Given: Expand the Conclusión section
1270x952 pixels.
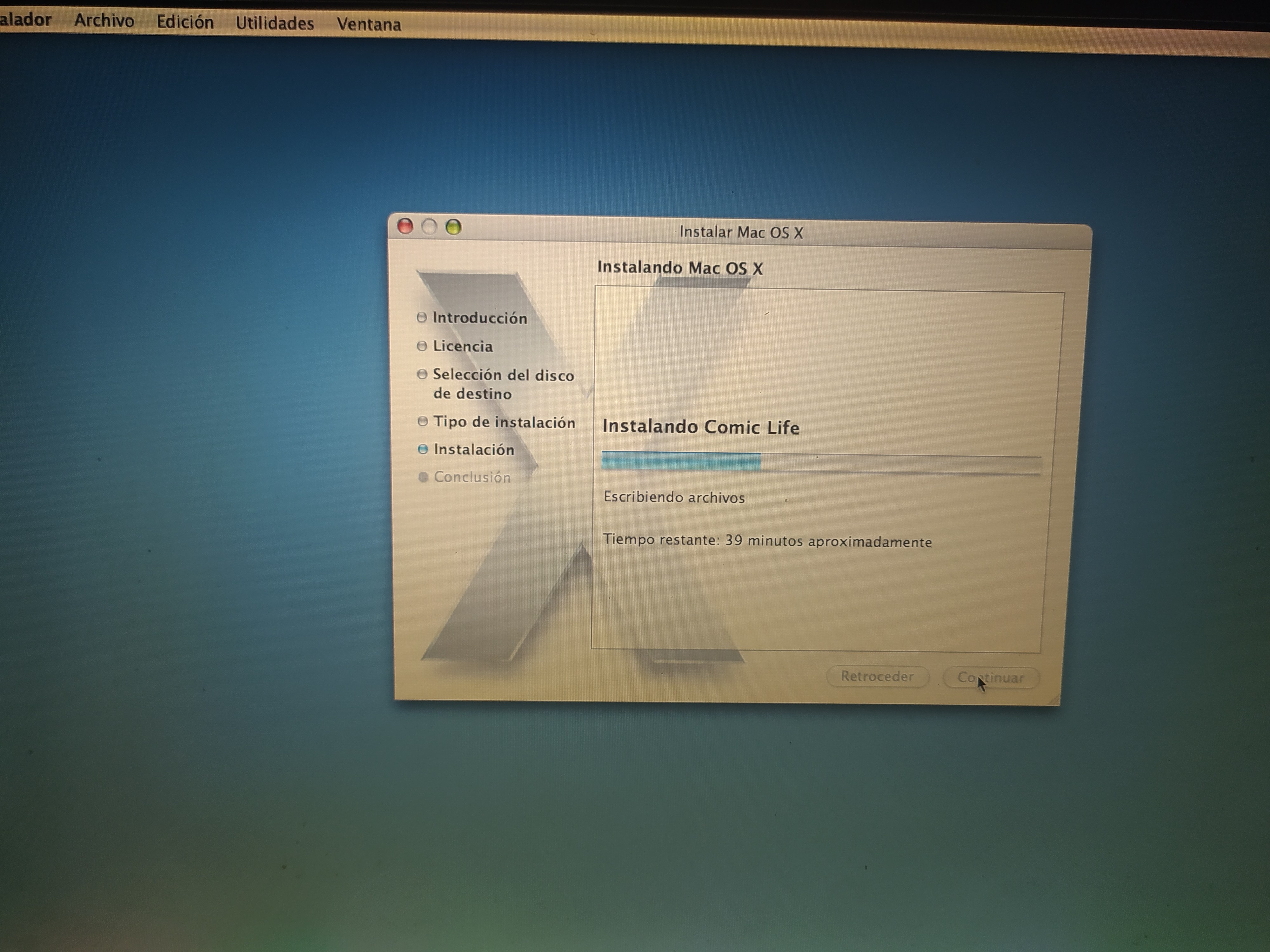Looking at the screenshot, I should [472, 477].
